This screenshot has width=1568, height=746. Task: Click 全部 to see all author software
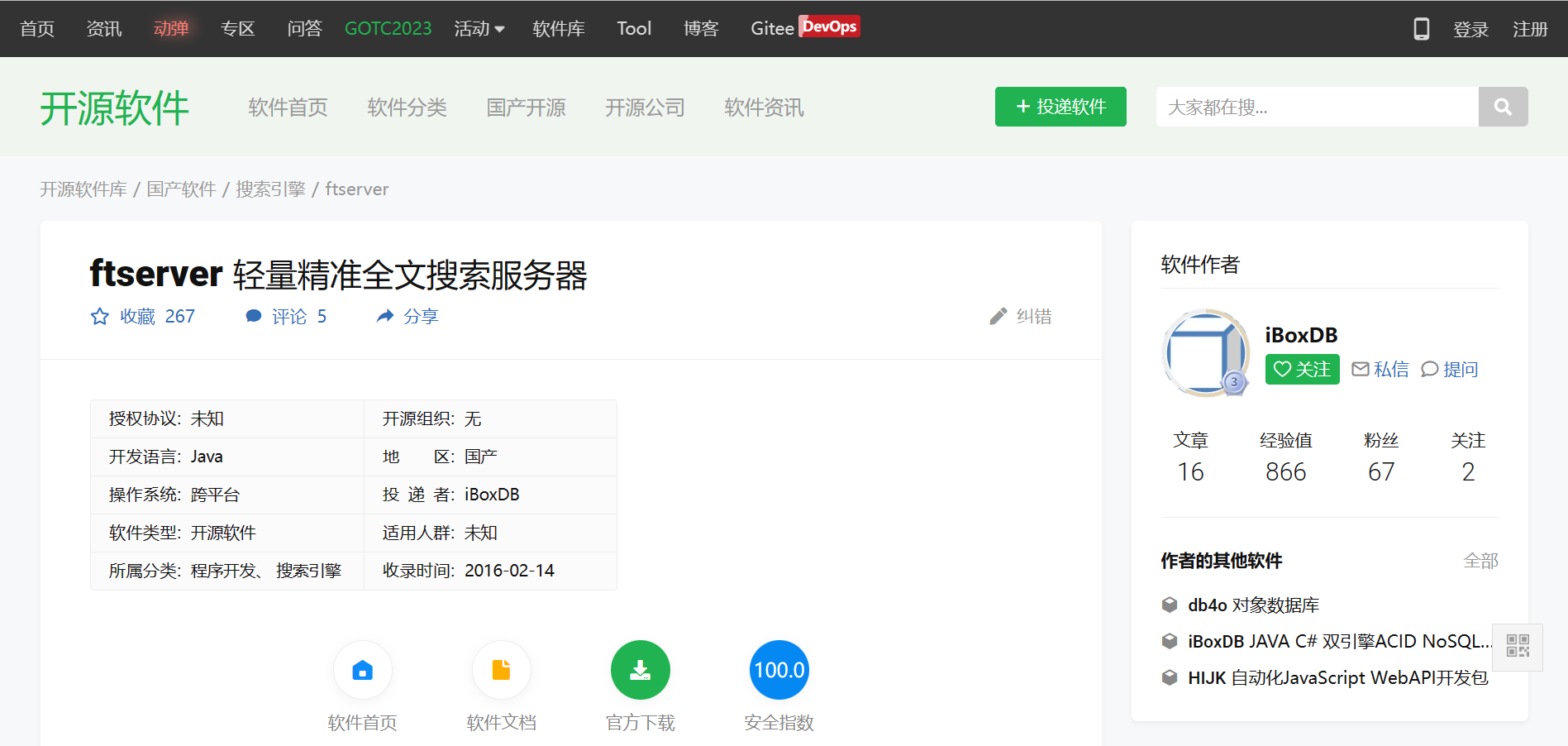(x=1480, y=561)
